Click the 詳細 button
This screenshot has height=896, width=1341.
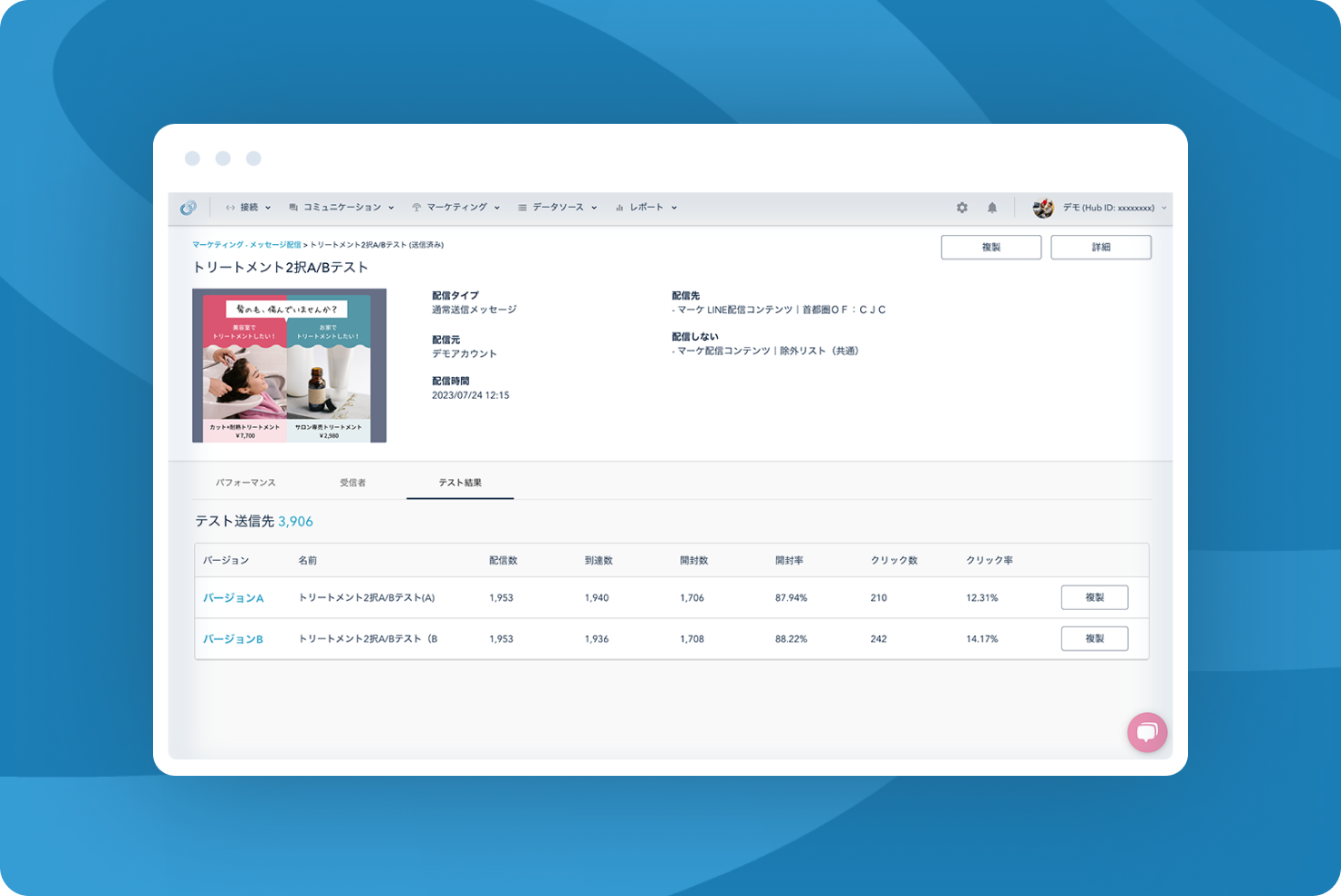point(1100,247)
